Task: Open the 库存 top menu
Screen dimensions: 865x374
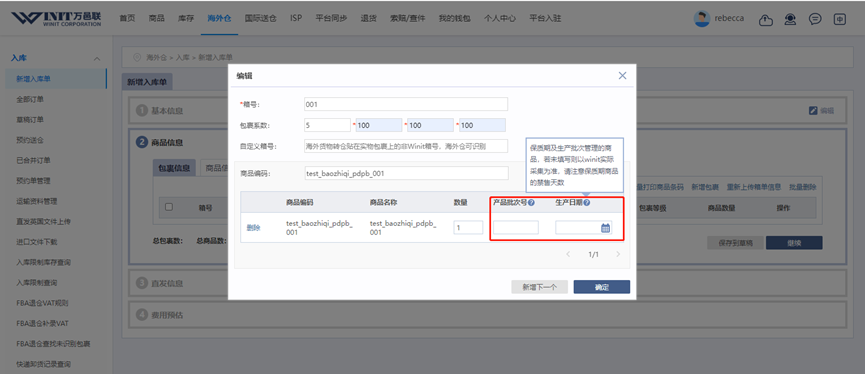Action: tap(186, 18)
